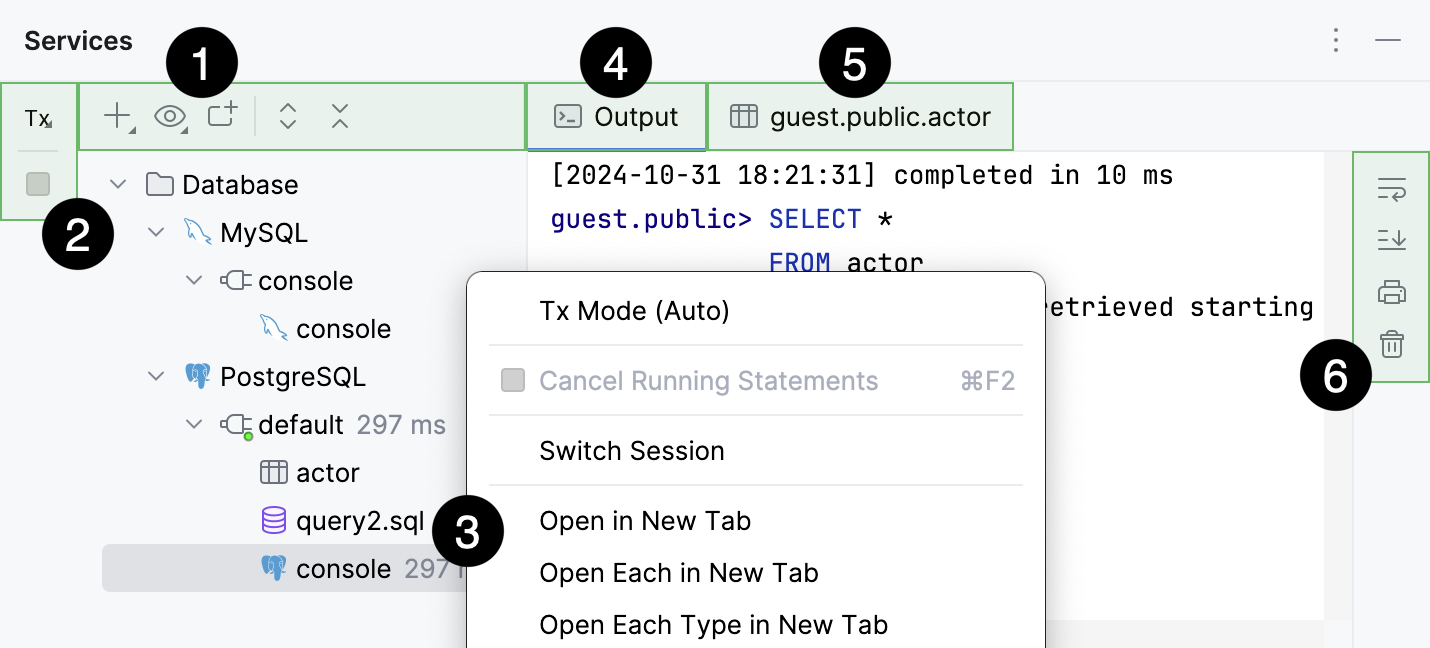Click the eye View Options icon
Image resolution: width=1430 pixels, height=648 pixels.
coord(171,117)
